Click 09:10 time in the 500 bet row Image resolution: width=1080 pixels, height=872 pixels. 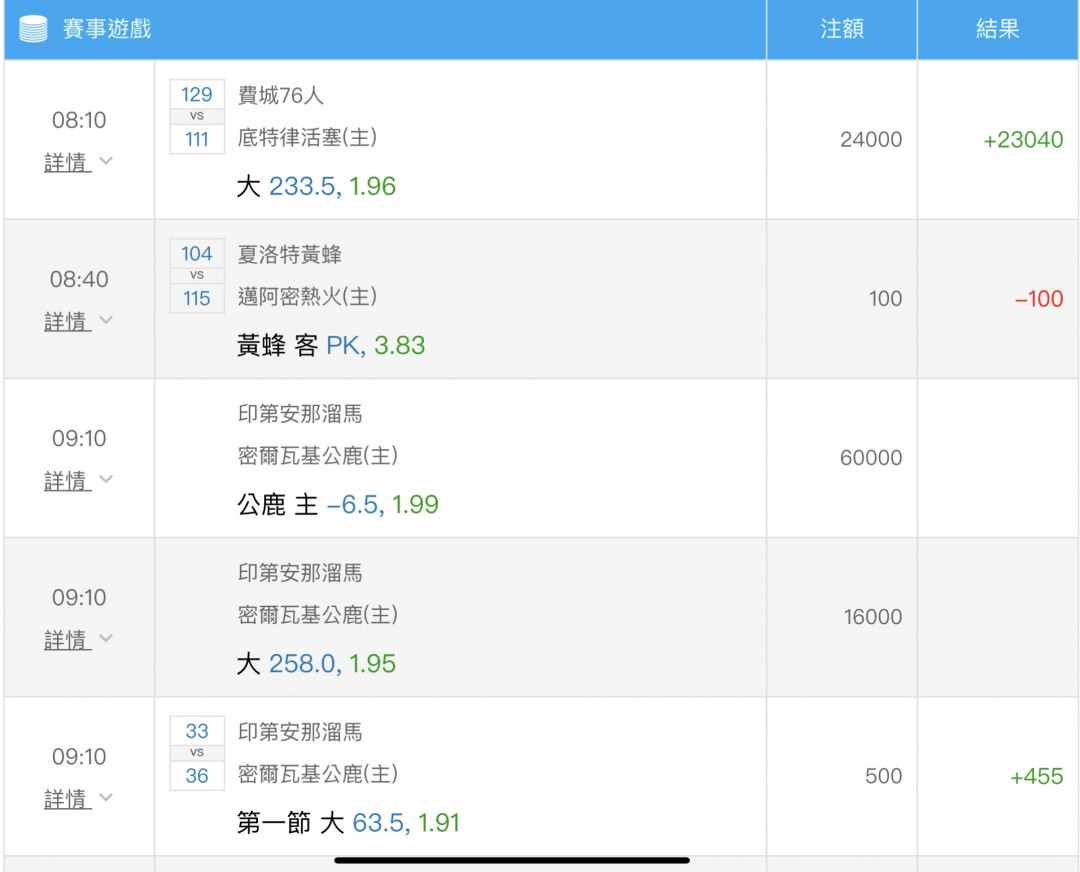pyautogui.click(x=79, y=757)
